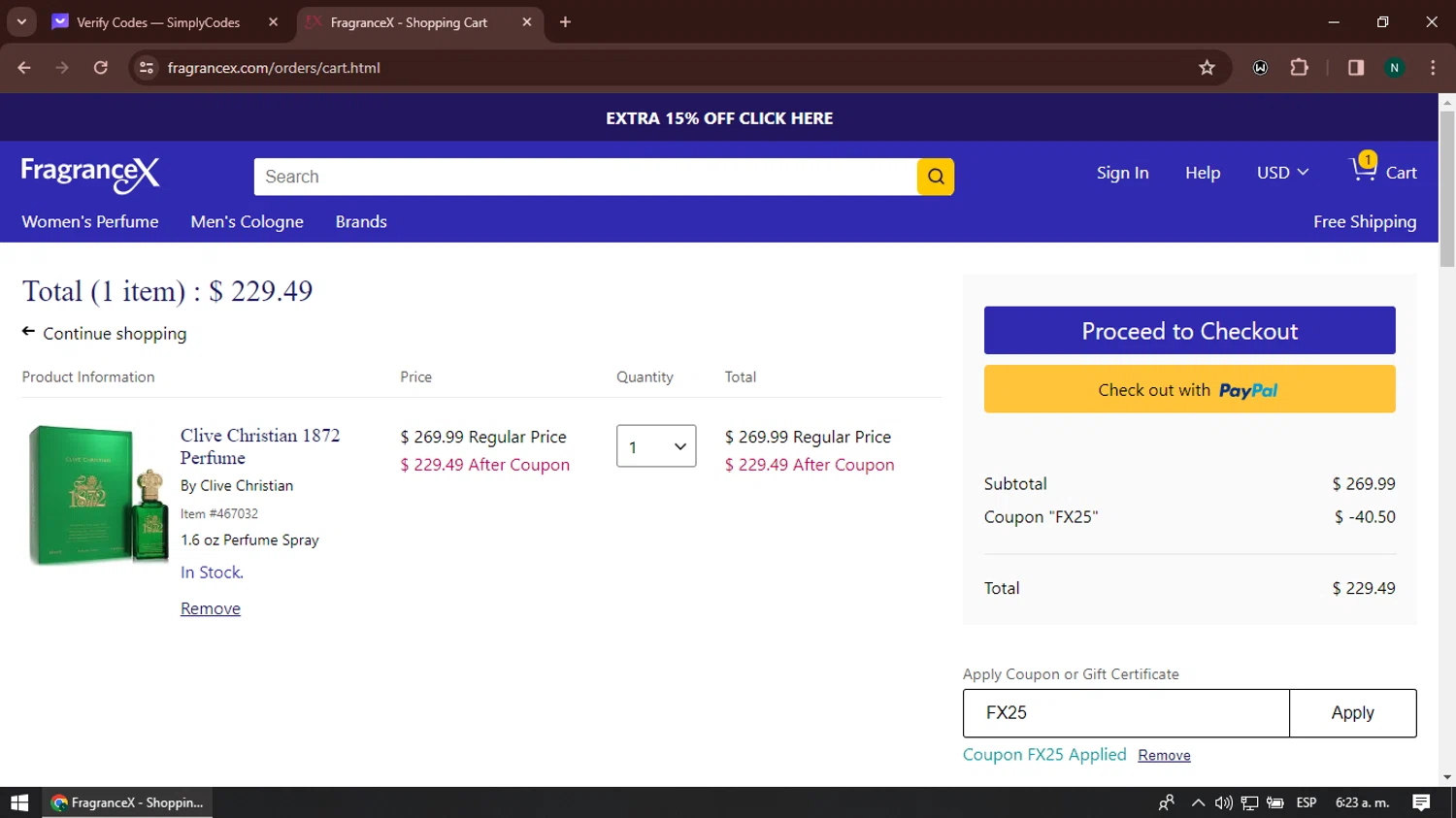The height and width of the screenshot is (818, 1456).
Task: Bookmark this page with the star icon
Action: click(1207, 68)
